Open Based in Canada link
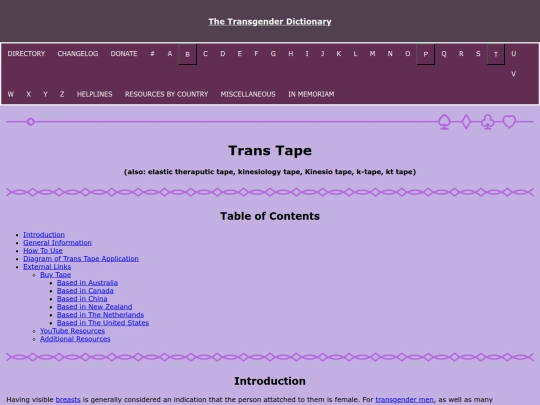This screenshot has width=540, height=405. pyautogui.click(x=85, y=291)
